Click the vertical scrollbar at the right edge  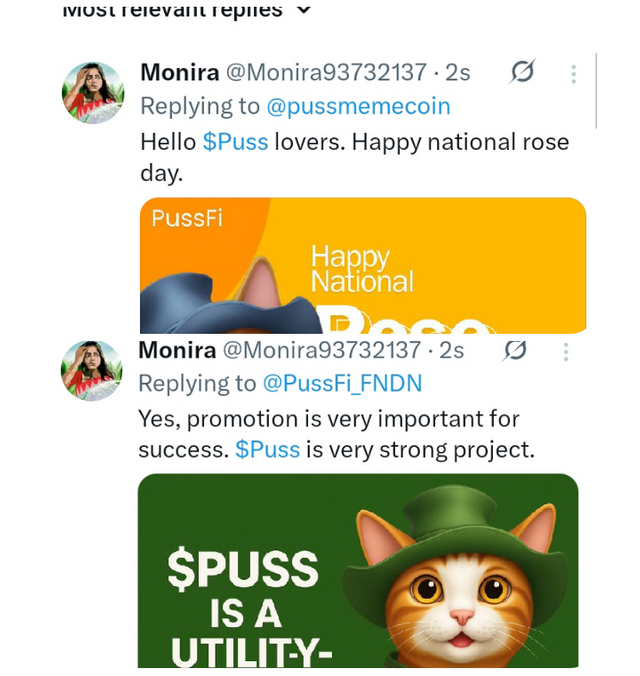(x=597, y=90)
